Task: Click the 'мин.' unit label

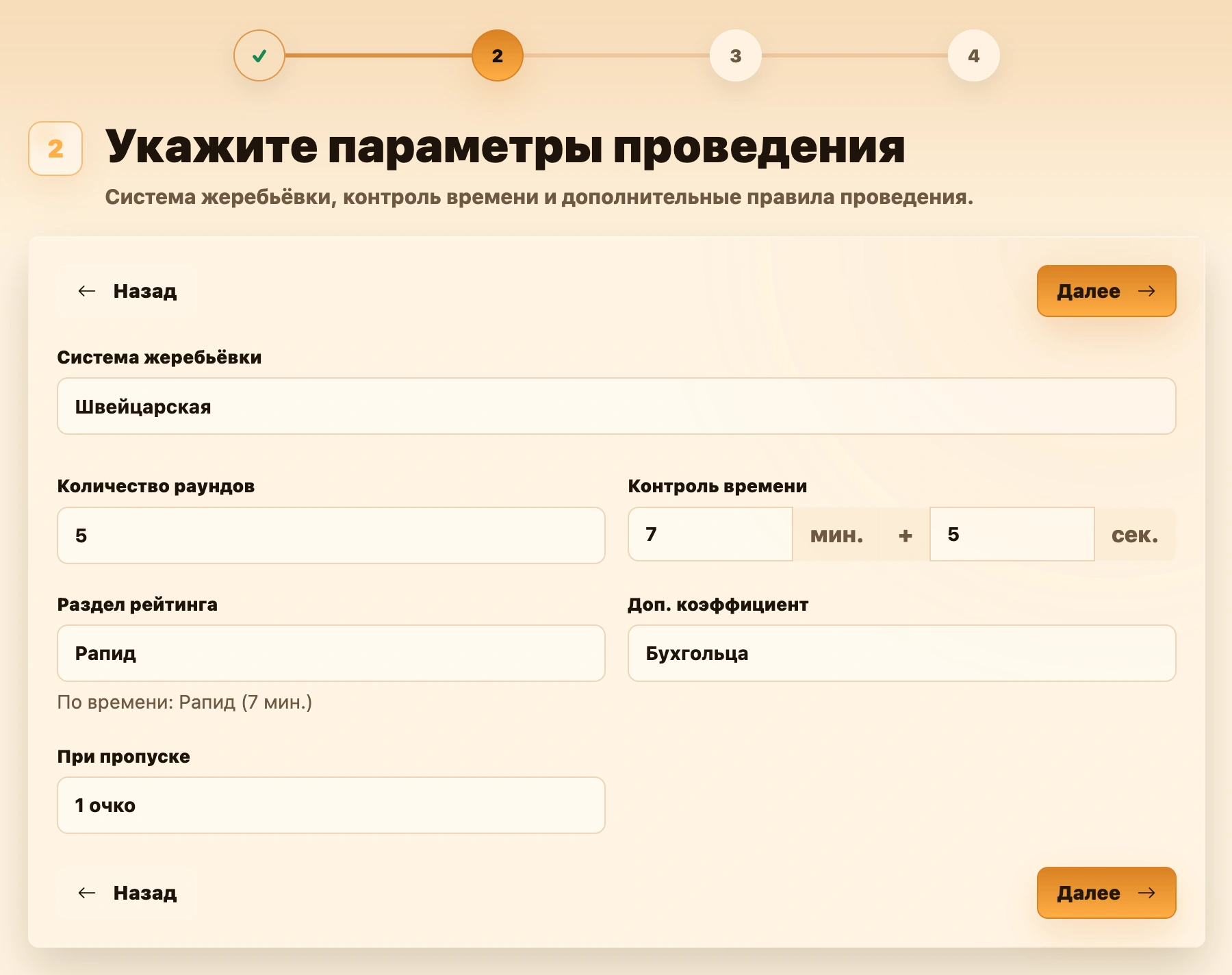Action: [836, 535]
